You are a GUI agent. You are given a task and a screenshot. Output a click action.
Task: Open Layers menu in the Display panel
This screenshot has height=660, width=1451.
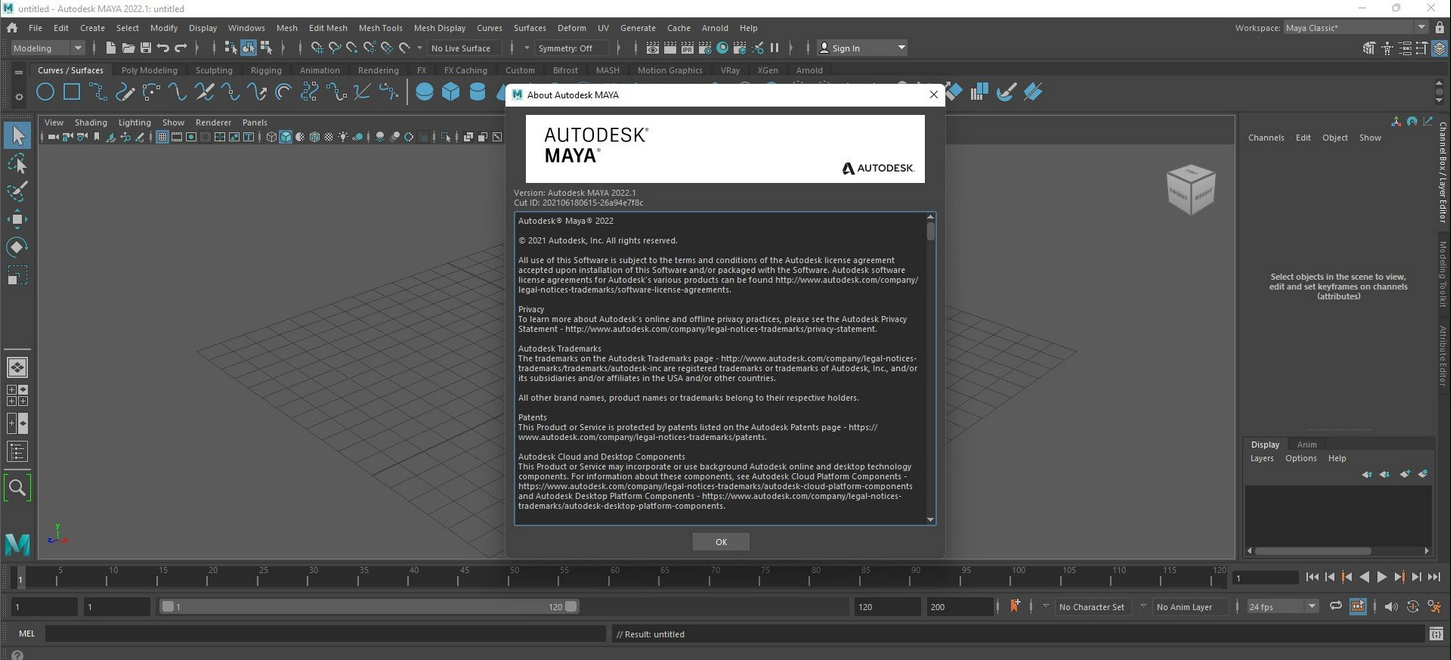click(1262, 458)
